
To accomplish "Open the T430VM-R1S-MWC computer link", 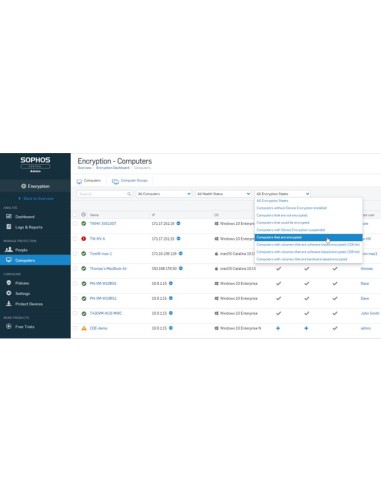I will coord(106,313).
